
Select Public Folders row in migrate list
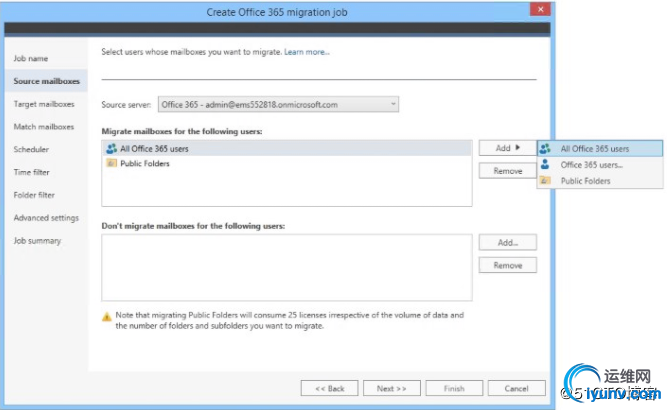(287, 163)
